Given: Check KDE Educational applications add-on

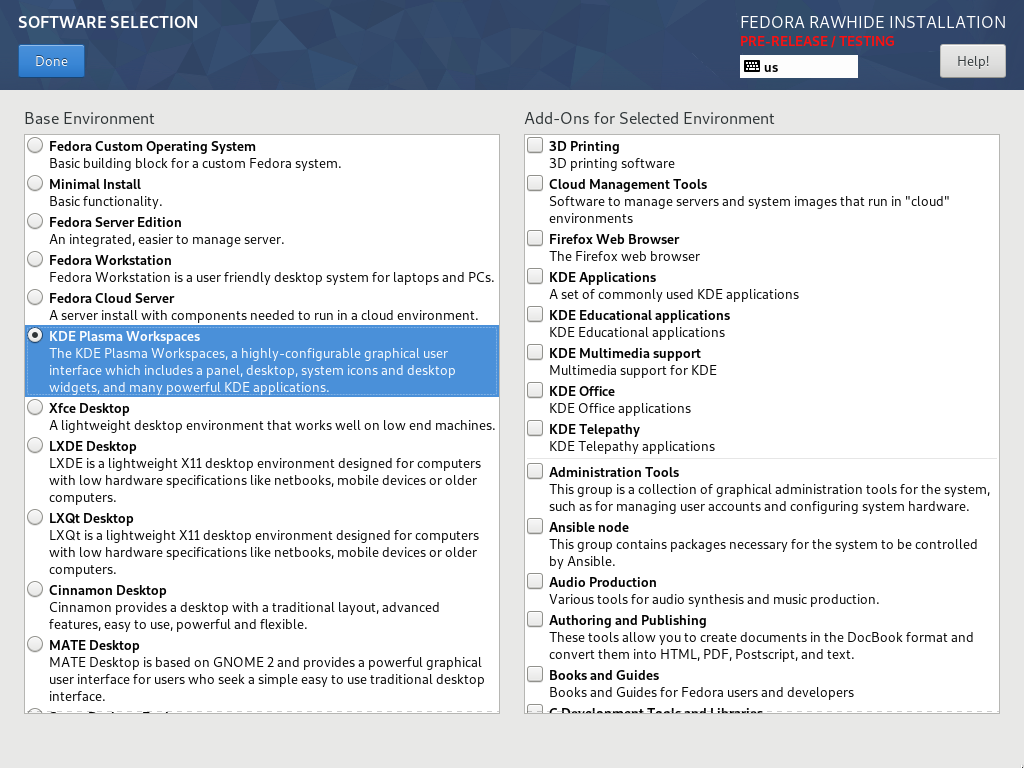Looking at the screenshot, I should tap(535, 314).
